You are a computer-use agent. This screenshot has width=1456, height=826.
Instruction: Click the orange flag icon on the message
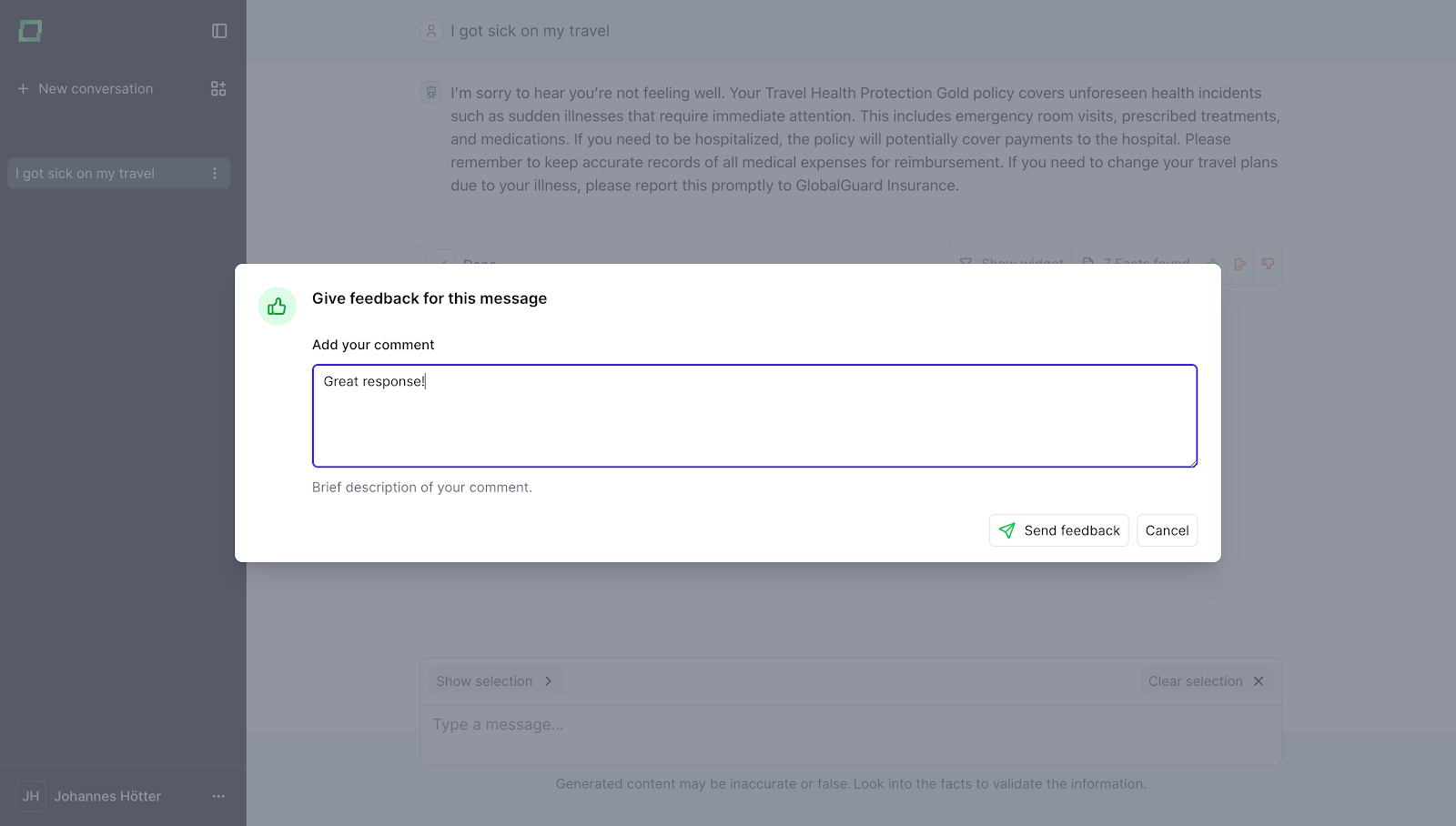click(x=1239, y=264)
